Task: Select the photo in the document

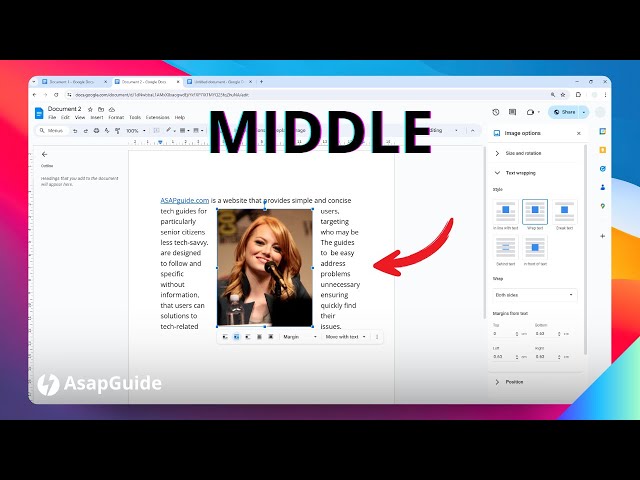Action: [265, 268]
